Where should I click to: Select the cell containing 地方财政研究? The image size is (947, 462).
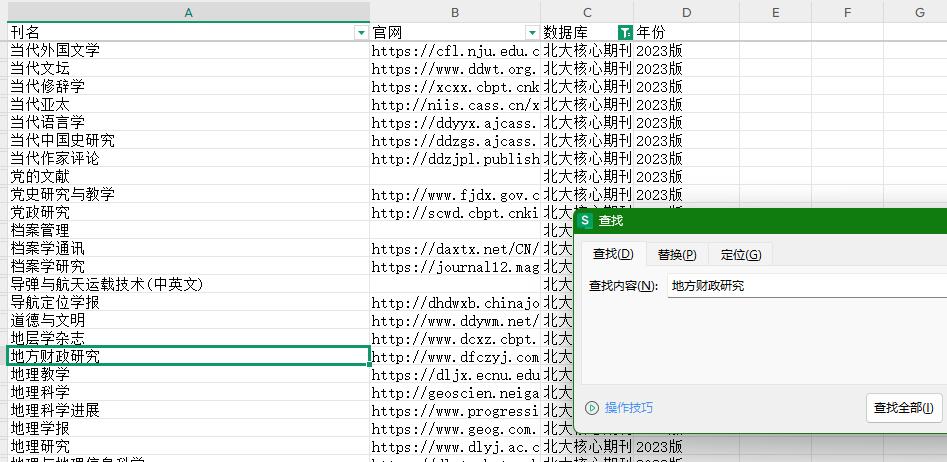tap(188, 356)
